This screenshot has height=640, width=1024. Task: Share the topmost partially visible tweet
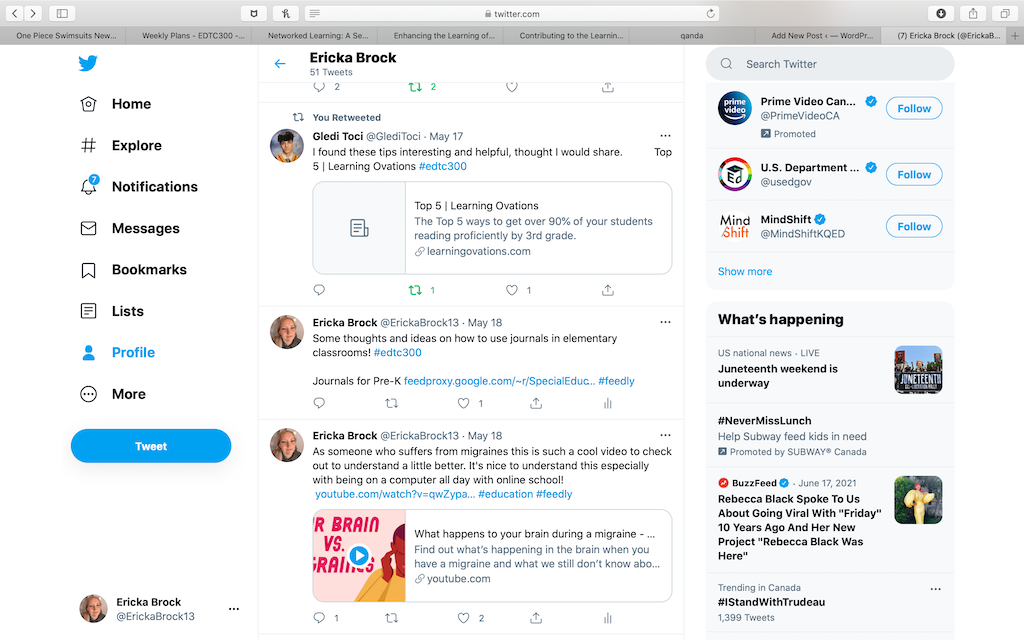pos(607,87)
